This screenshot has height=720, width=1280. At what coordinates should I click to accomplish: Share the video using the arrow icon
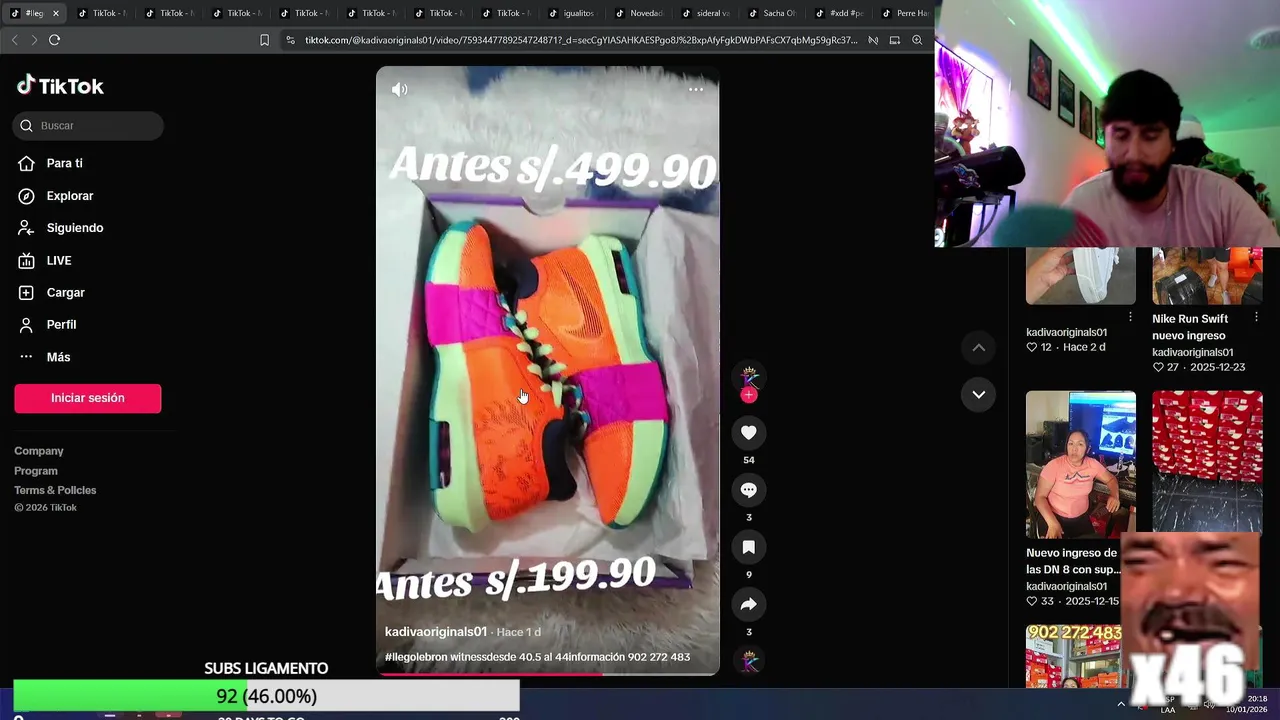[x=749, y=604]
